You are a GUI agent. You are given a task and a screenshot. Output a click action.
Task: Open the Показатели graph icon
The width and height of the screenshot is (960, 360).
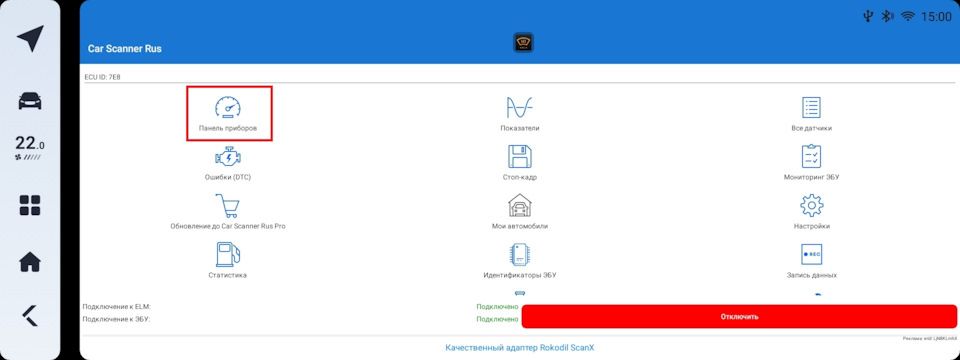pos(519,108)
